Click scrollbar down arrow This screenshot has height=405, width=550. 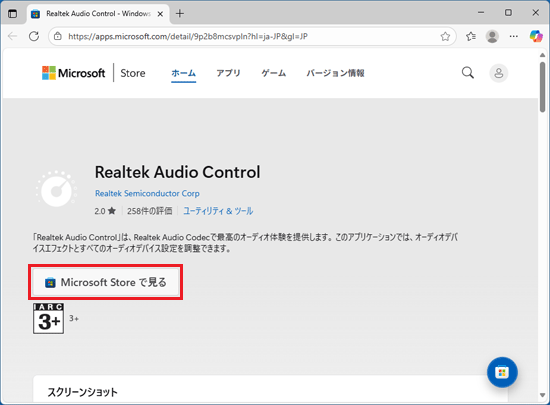pos(542,396)
